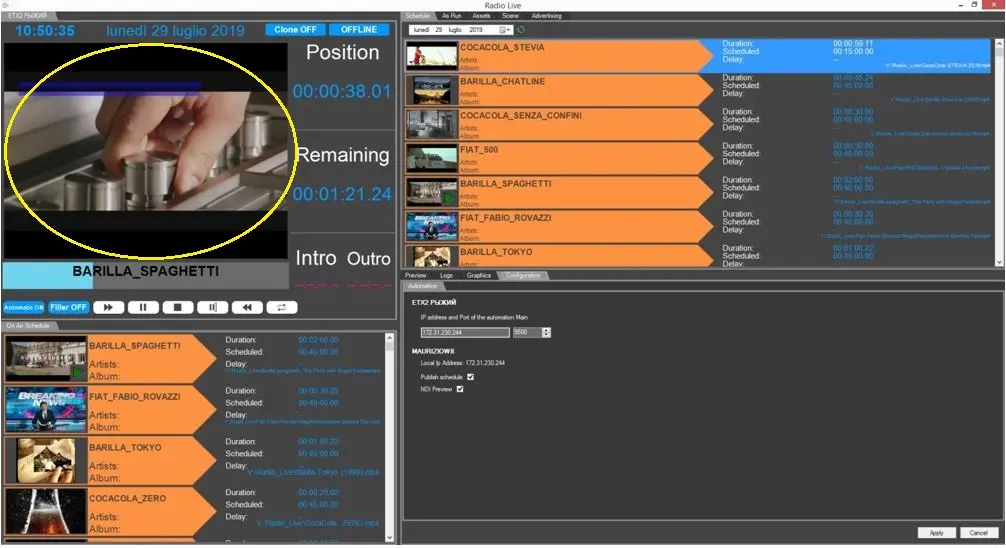Open the Graphics tab
This screenshot has width=1006, height=548.
(x=479, y=275)
